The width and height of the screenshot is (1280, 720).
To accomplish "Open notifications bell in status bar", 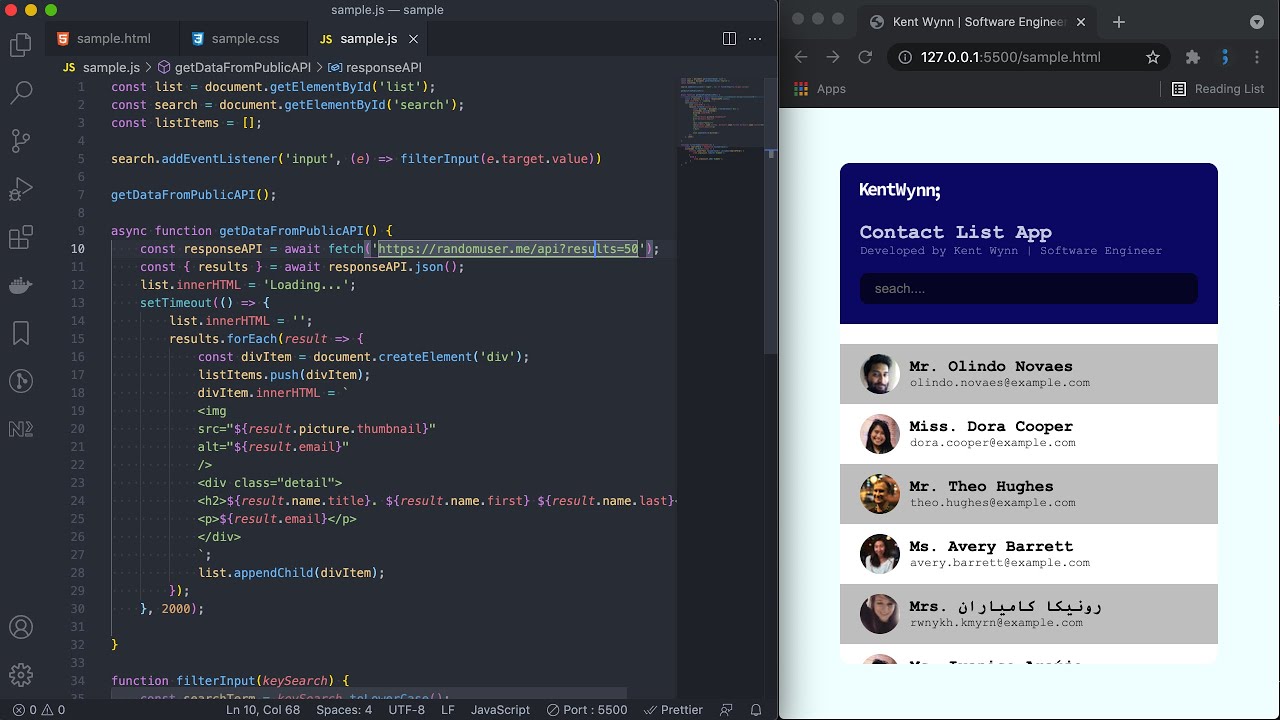I will point(756,710).
